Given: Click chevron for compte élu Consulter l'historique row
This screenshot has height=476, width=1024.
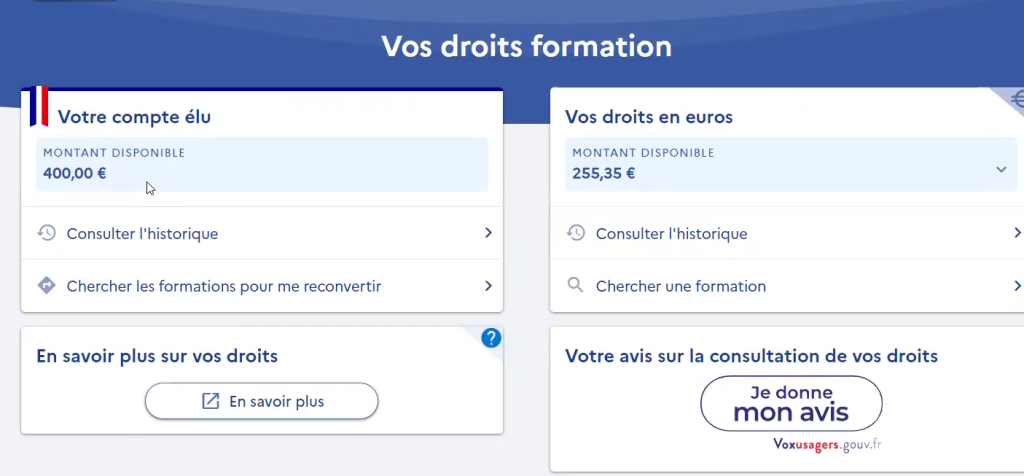Looking at the screenshot, I should [488, 233].
